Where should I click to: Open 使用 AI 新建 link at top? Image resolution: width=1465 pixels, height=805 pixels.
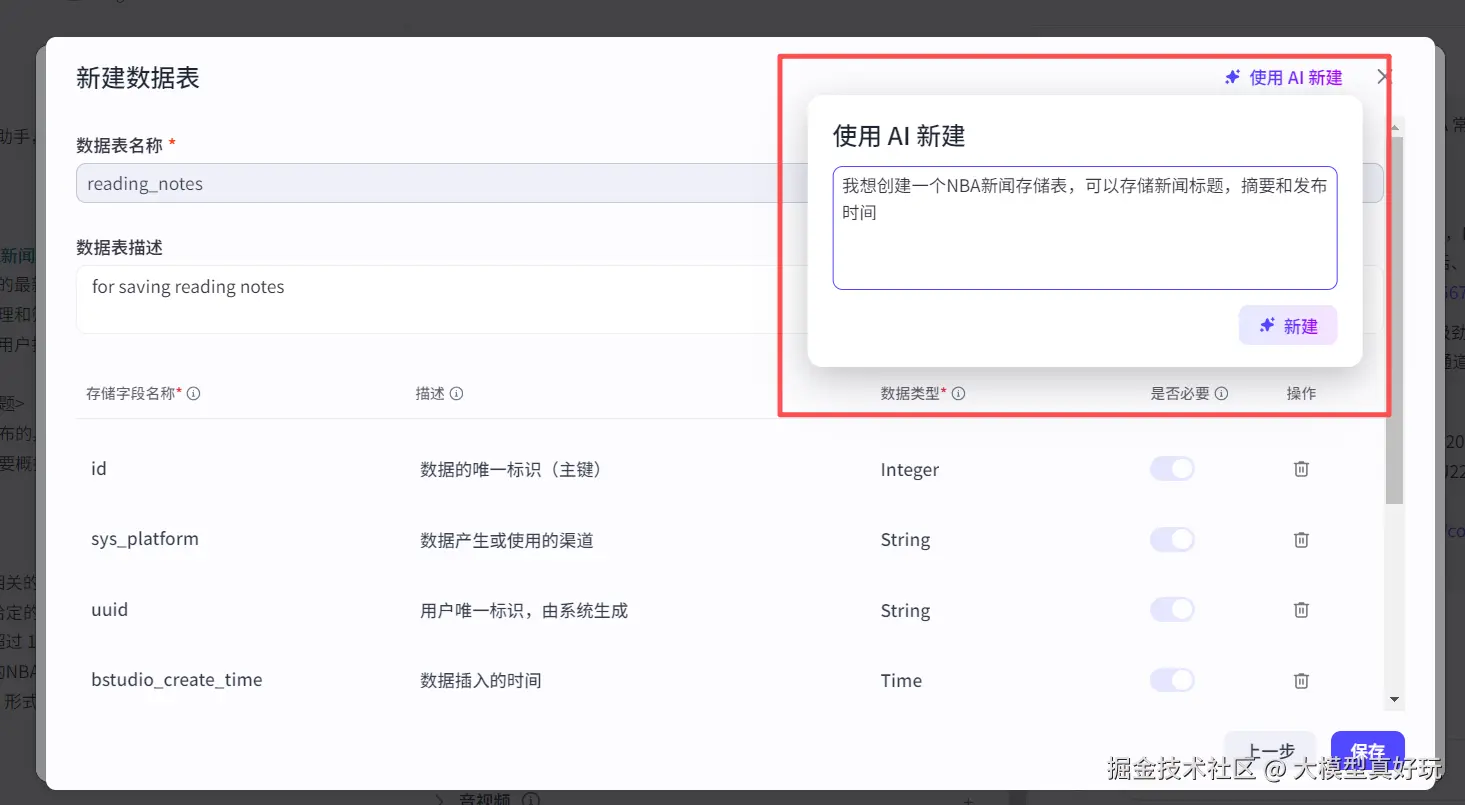1284,77
